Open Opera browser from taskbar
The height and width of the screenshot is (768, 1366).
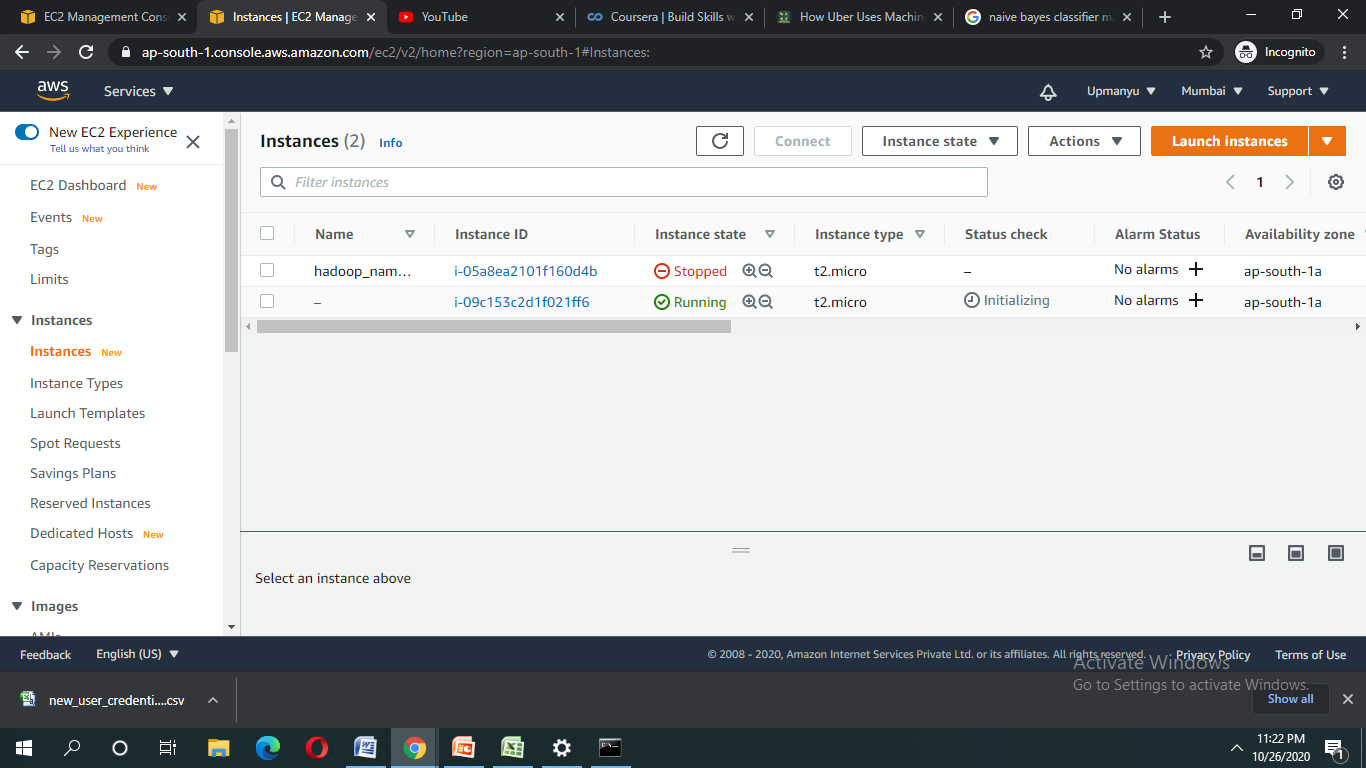coord(317,748)
